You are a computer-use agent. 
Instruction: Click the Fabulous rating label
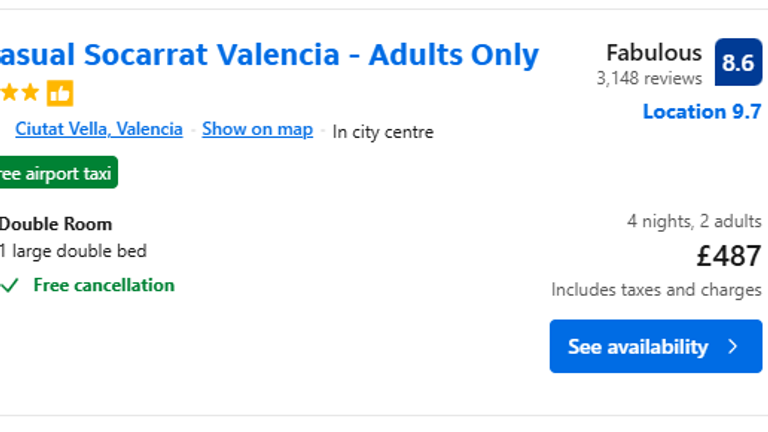pos(654,53)
